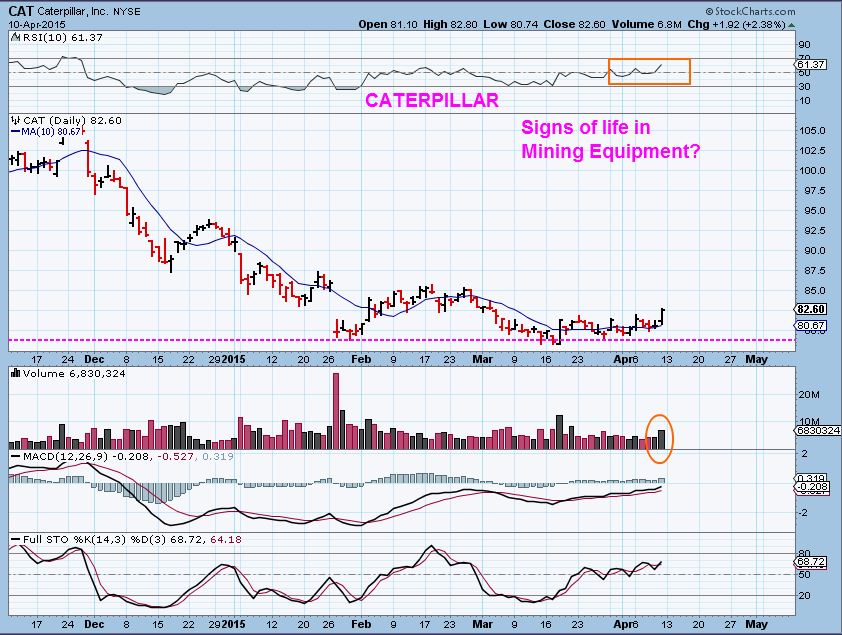Click 'Dec' on the price chart date axis
The width and height of the screenshot is (842, 635).
[x=94, y=359]
